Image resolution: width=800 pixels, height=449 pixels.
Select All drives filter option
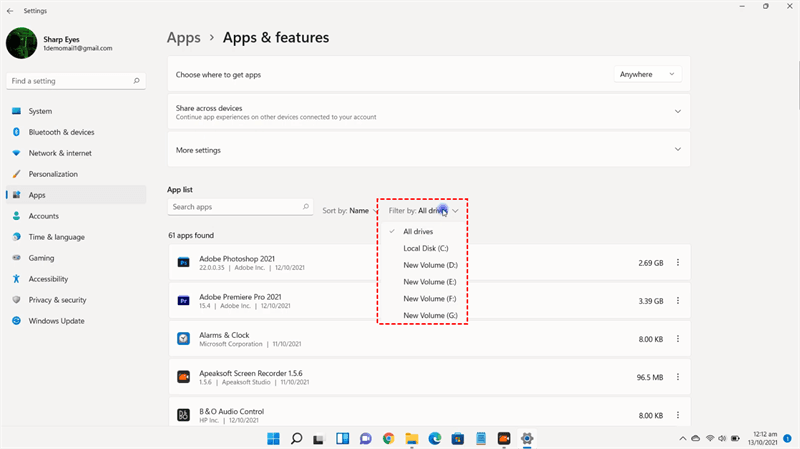(x=418, y=231)
